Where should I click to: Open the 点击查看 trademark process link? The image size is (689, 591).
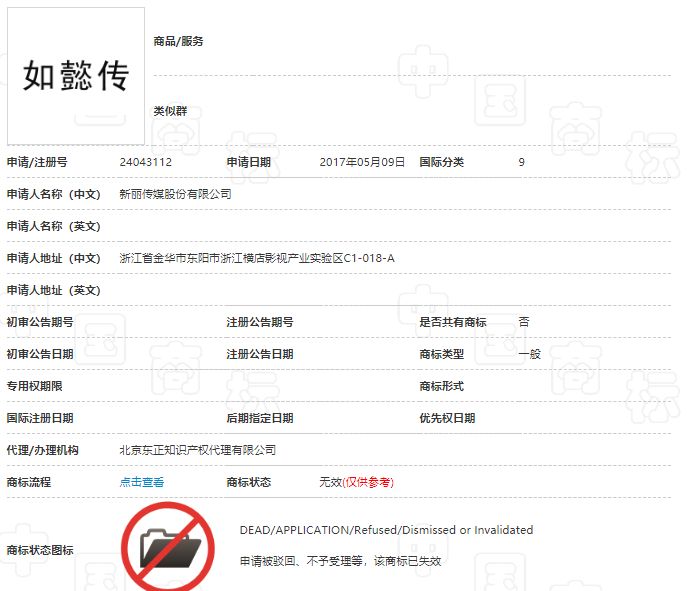point(142,482)
